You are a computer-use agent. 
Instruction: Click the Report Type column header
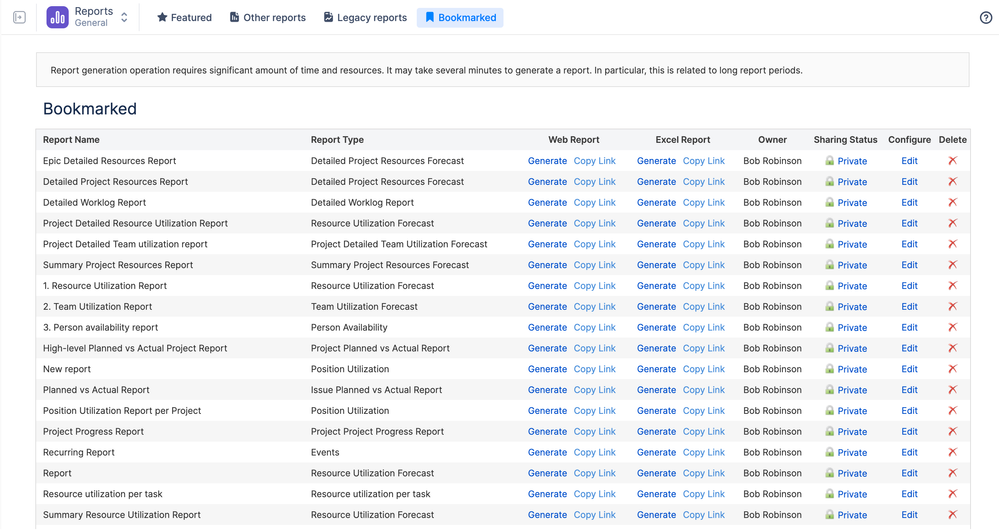(x=337, y=140)
